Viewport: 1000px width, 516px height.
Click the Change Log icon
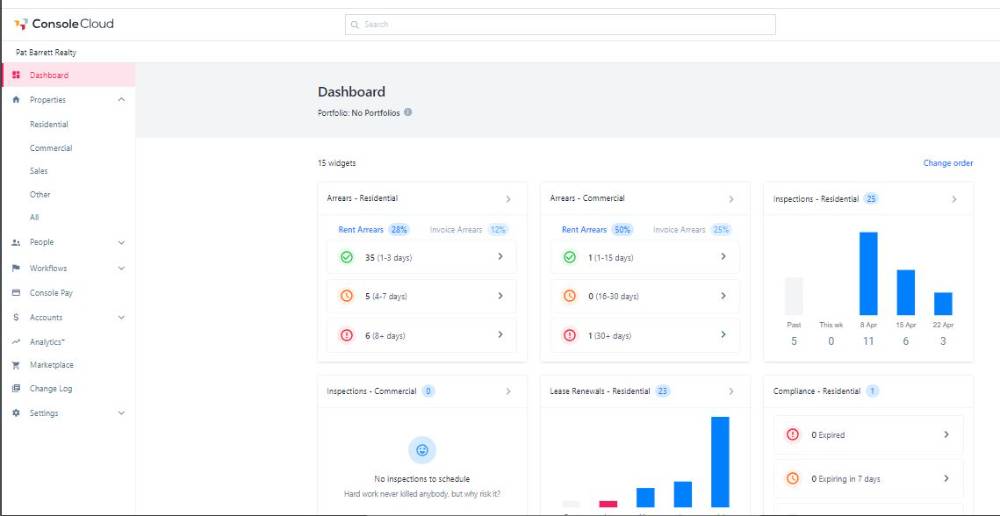coord(16,389)
